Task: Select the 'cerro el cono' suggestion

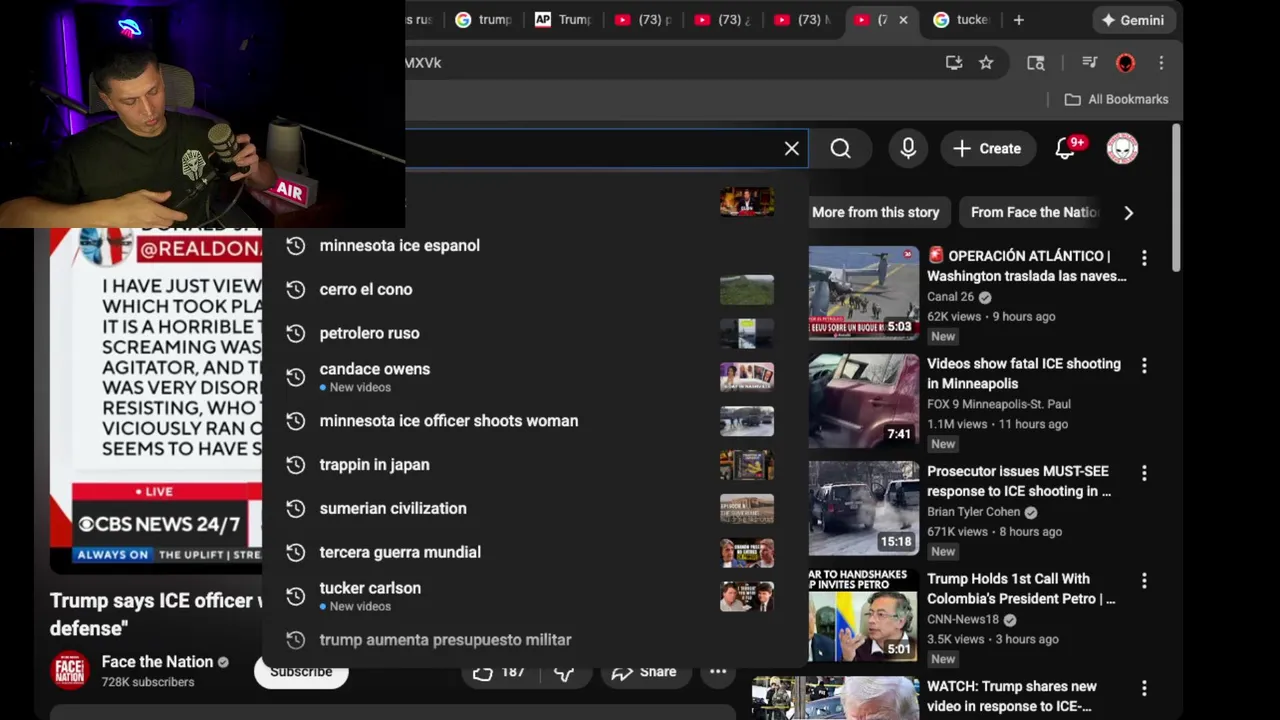Action: tap(535, 290)
